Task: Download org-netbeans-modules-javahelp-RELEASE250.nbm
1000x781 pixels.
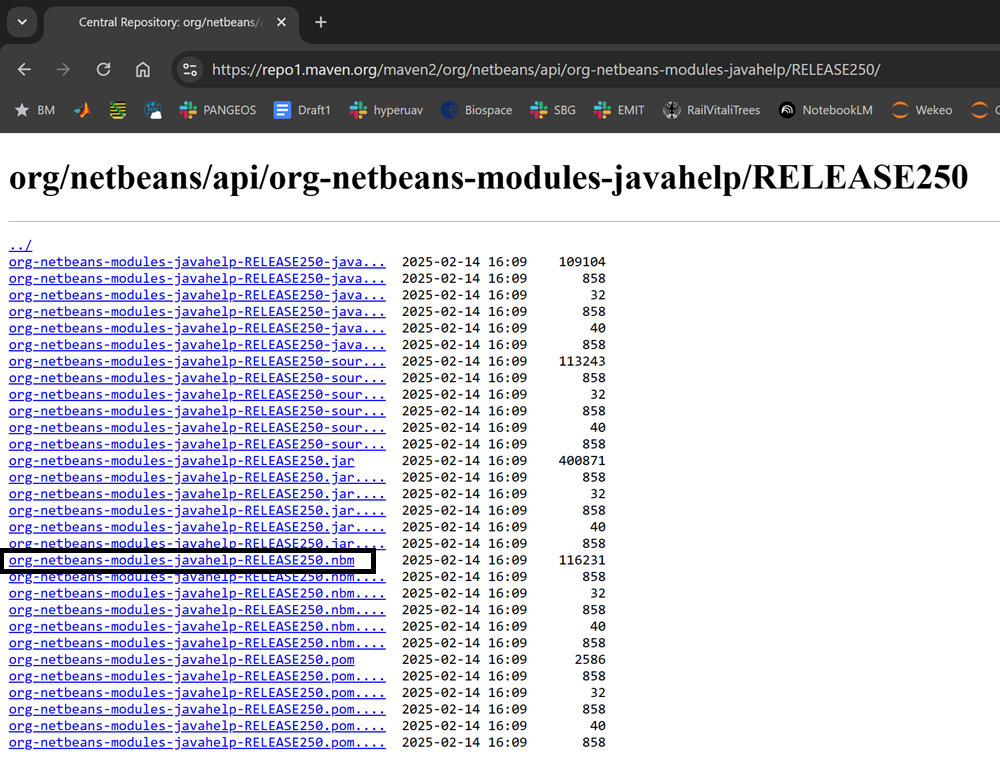Action: pos(182,560)
